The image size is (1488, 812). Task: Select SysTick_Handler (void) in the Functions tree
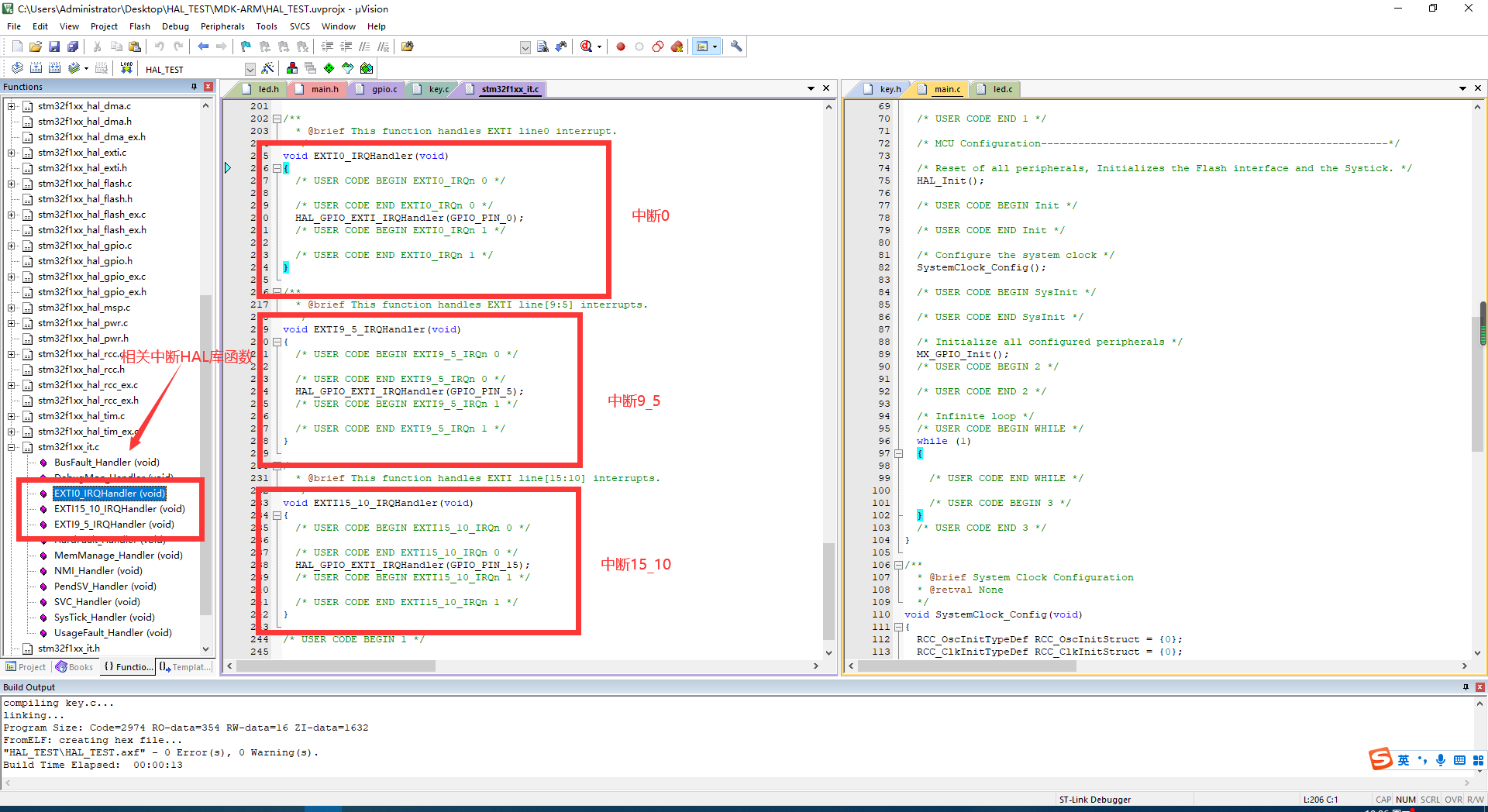[105, 618]
